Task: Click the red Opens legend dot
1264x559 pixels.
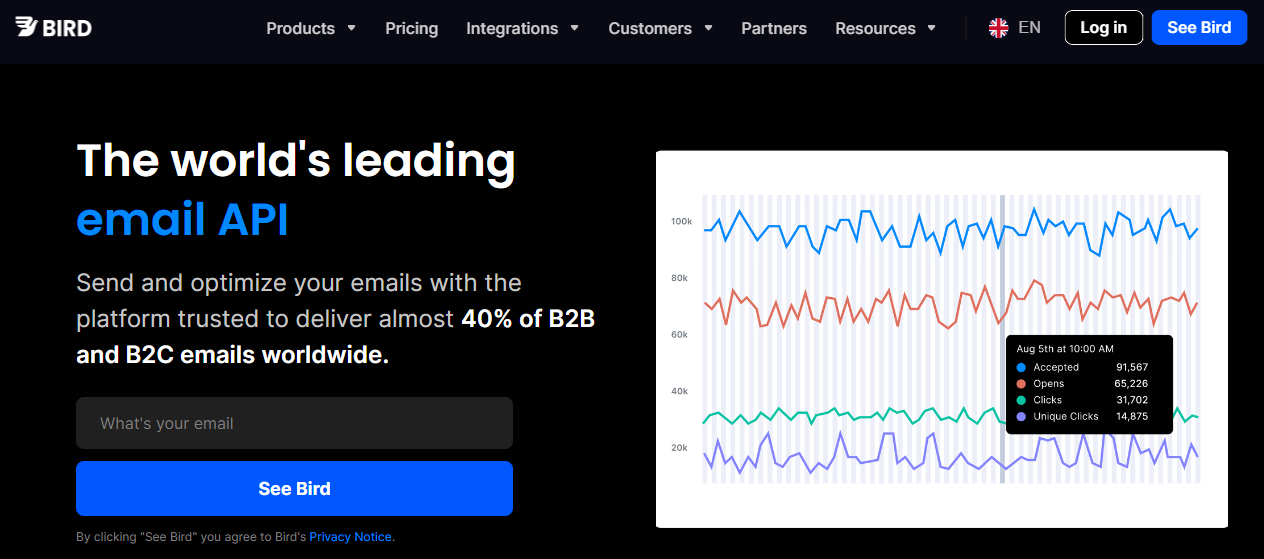Action: [1021, 384]
